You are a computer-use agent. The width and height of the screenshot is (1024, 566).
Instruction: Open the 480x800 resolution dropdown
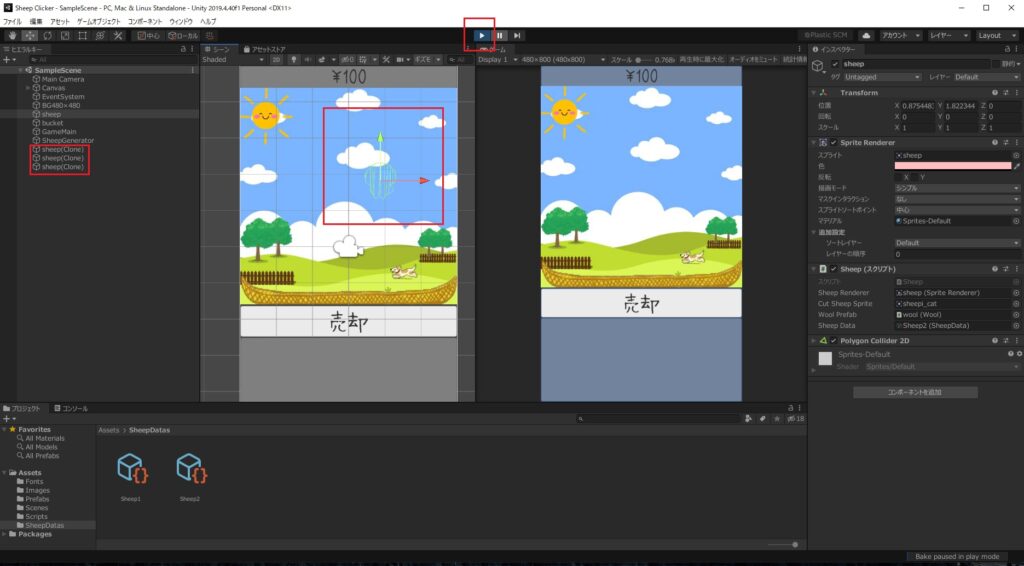point(563,59)
